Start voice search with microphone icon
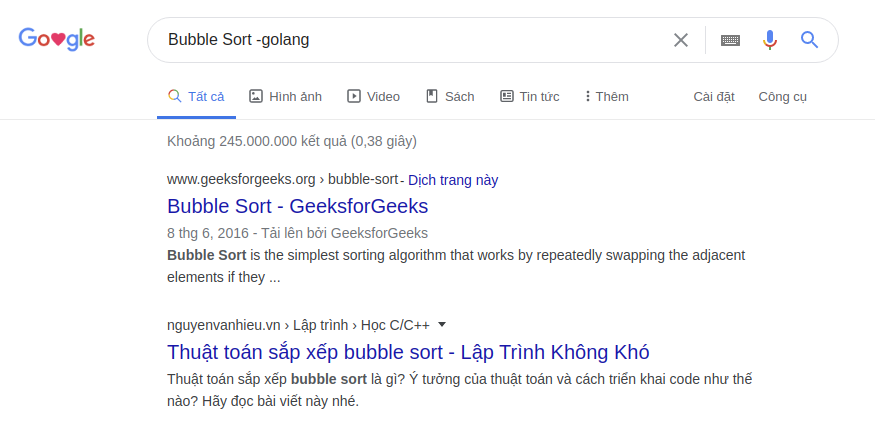Viewport: 875px width, 431px height. [769, 40]
